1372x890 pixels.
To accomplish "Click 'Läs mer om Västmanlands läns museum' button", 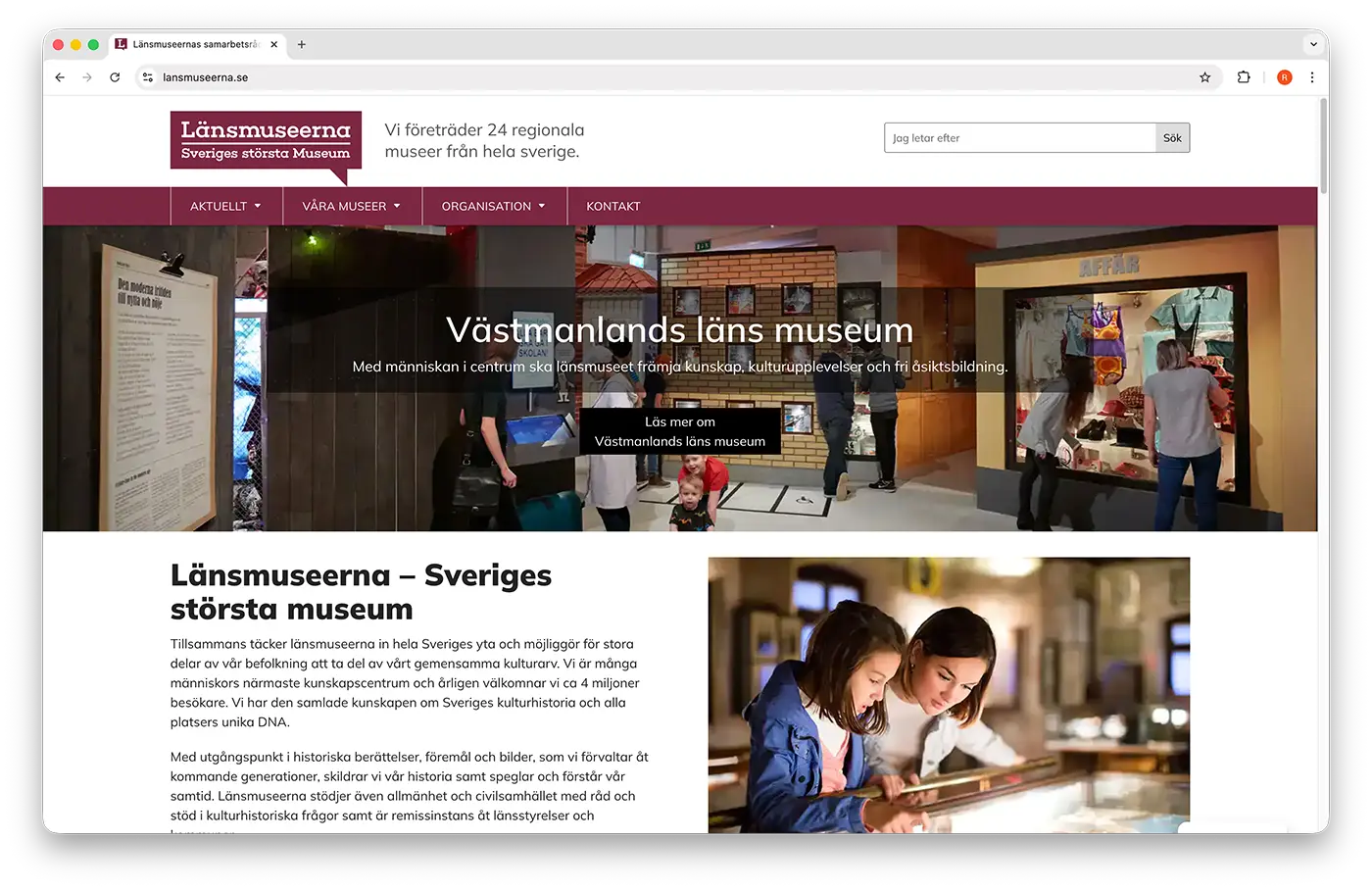I will (680, 431).
